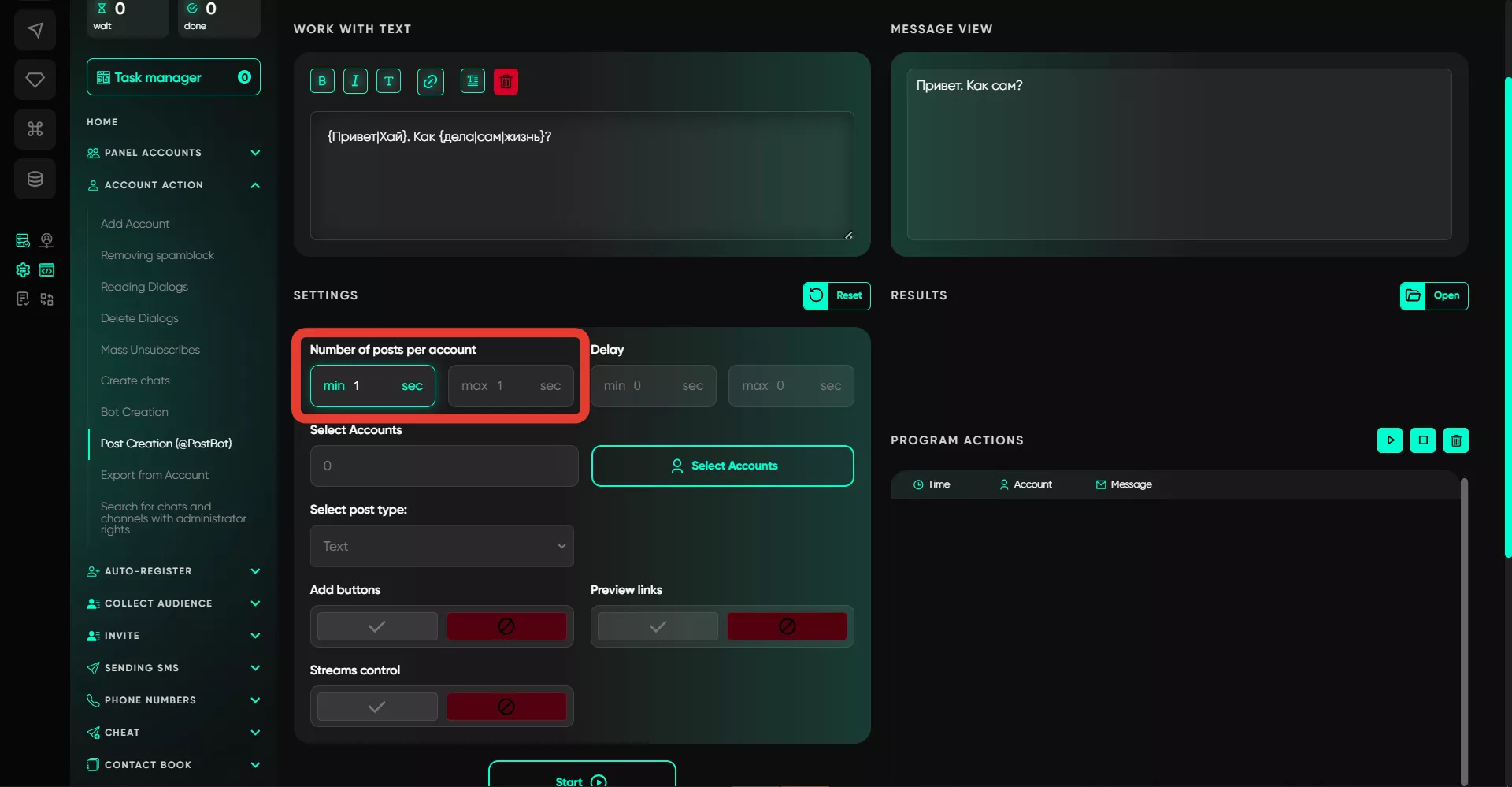1512x787 pixels.
Task: Expand the Auto-Register section
Action: (173, 571)
